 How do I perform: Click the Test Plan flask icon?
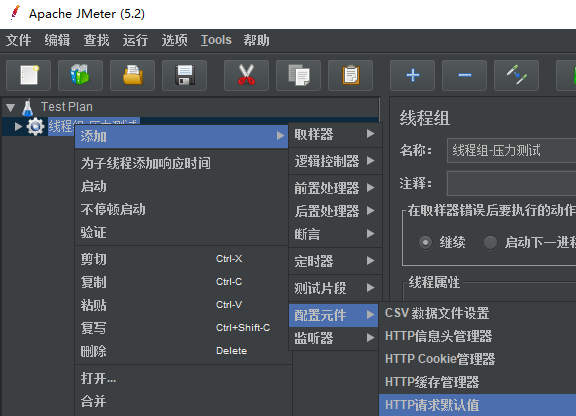coord(28,107)
